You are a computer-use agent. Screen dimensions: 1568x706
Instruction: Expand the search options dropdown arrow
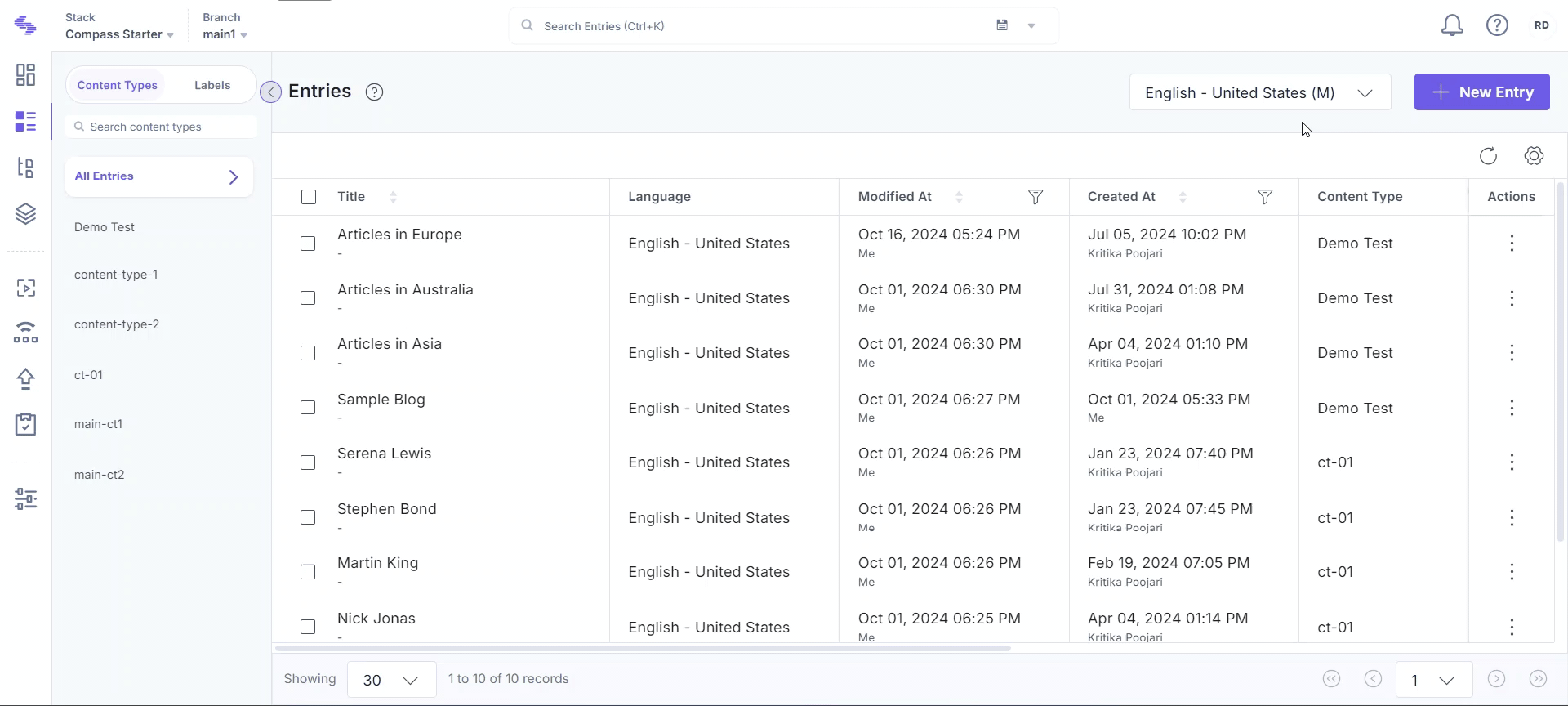coord(1031,25)
